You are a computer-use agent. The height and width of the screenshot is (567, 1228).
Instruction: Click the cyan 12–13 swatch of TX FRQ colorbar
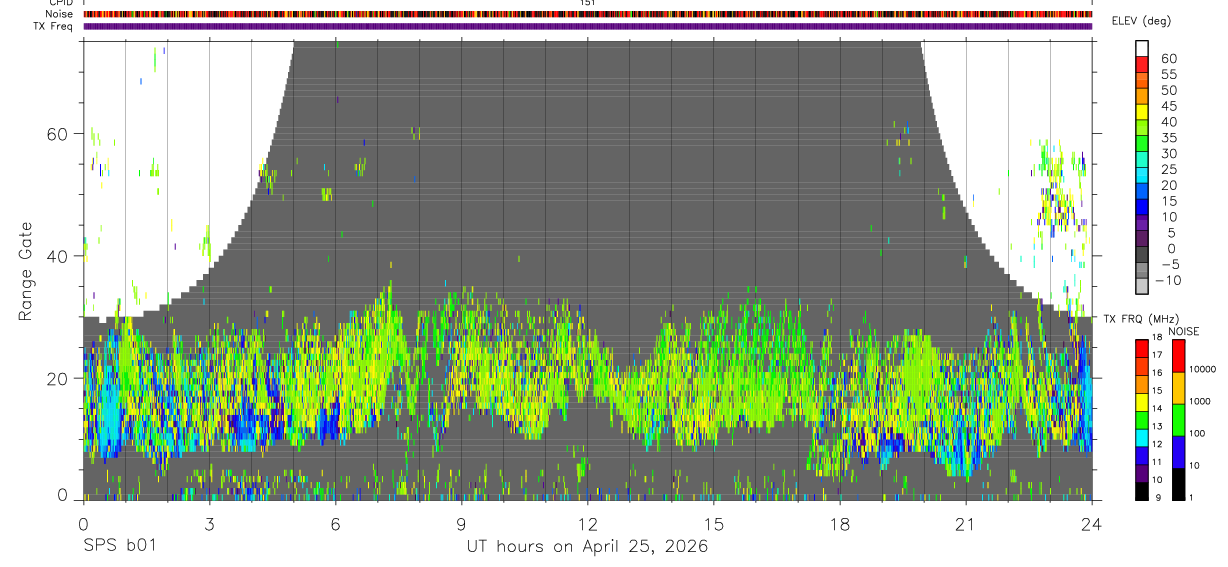click(1142, 438)
